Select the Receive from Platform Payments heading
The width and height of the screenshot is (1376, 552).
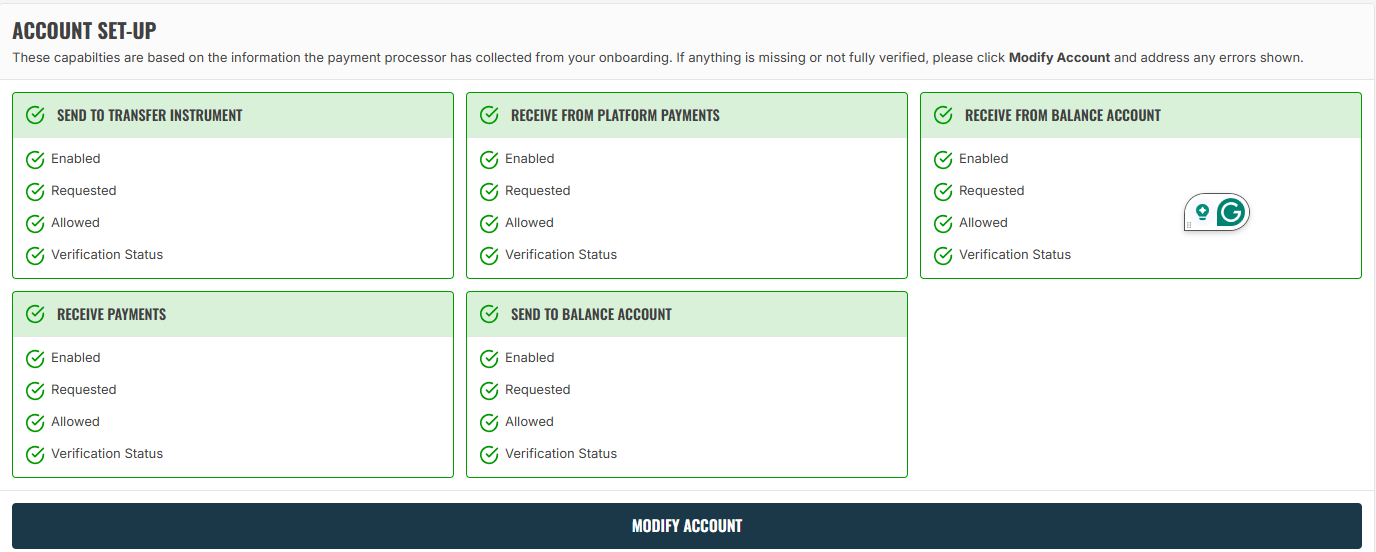(615, 115)
